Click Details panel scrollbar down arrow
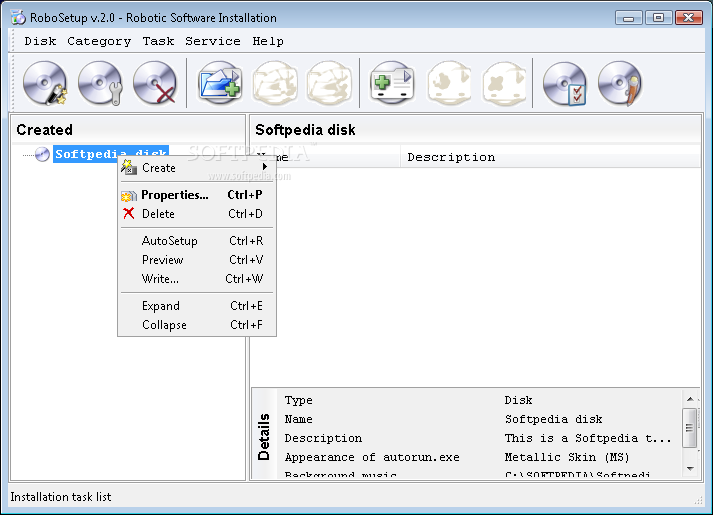The height and width of the screenshot is (515, 713). click(690, 468)
